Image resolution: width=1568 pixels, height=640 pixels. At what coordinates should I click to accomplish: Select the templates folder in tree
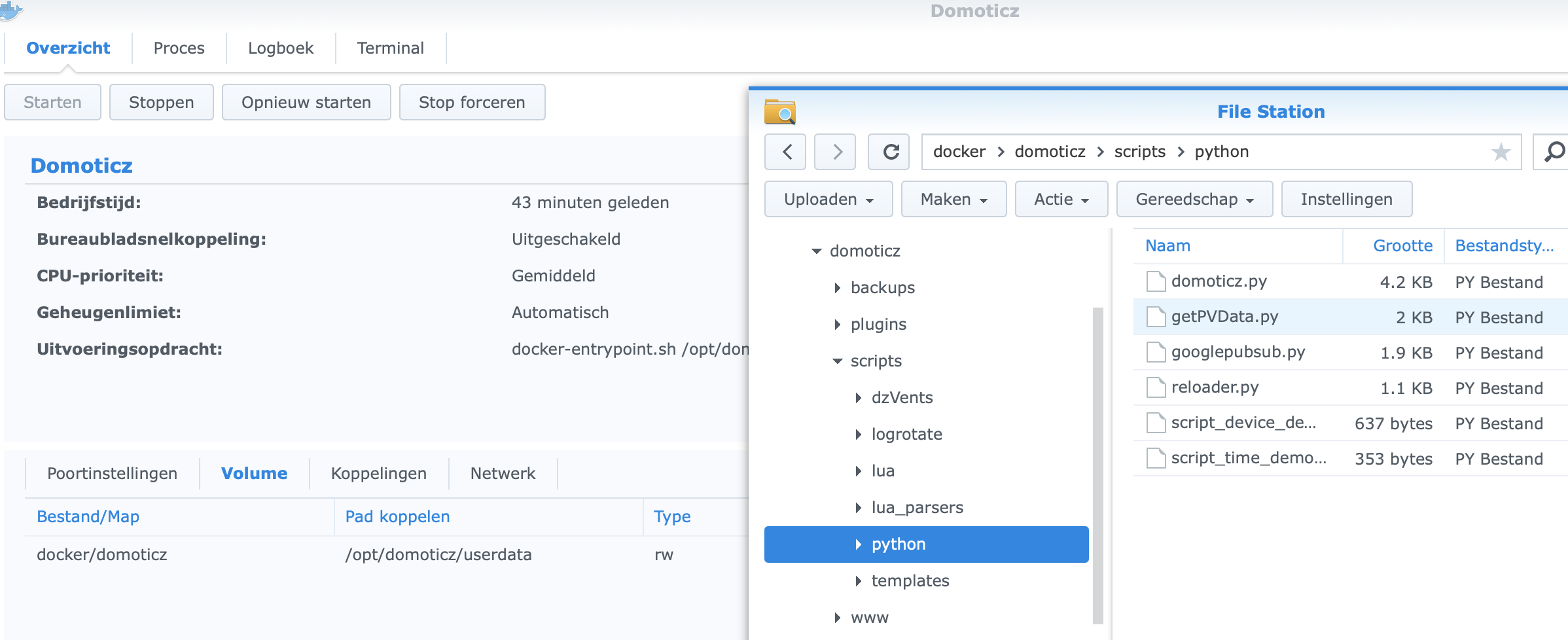910,581
